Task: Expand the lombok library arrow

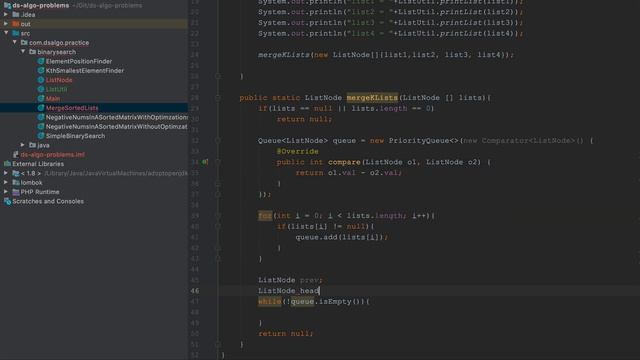Action: coord(6,182)
